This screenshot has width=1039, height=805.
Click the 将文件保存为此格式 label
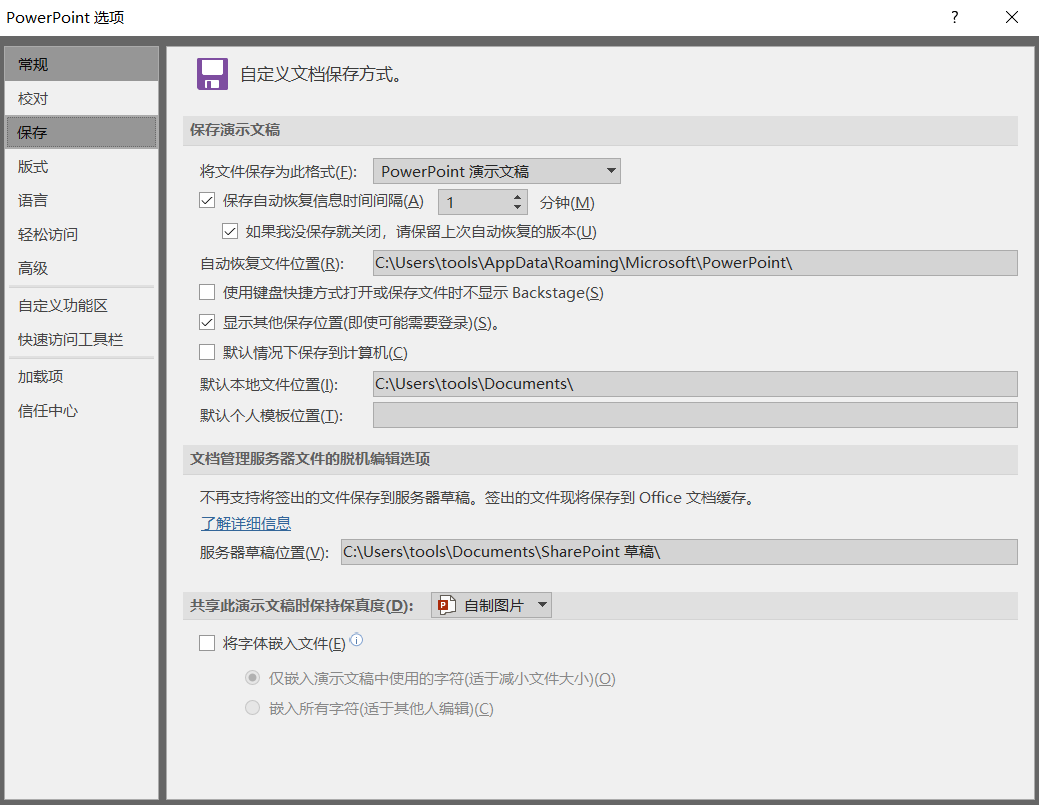pos(278,172)
